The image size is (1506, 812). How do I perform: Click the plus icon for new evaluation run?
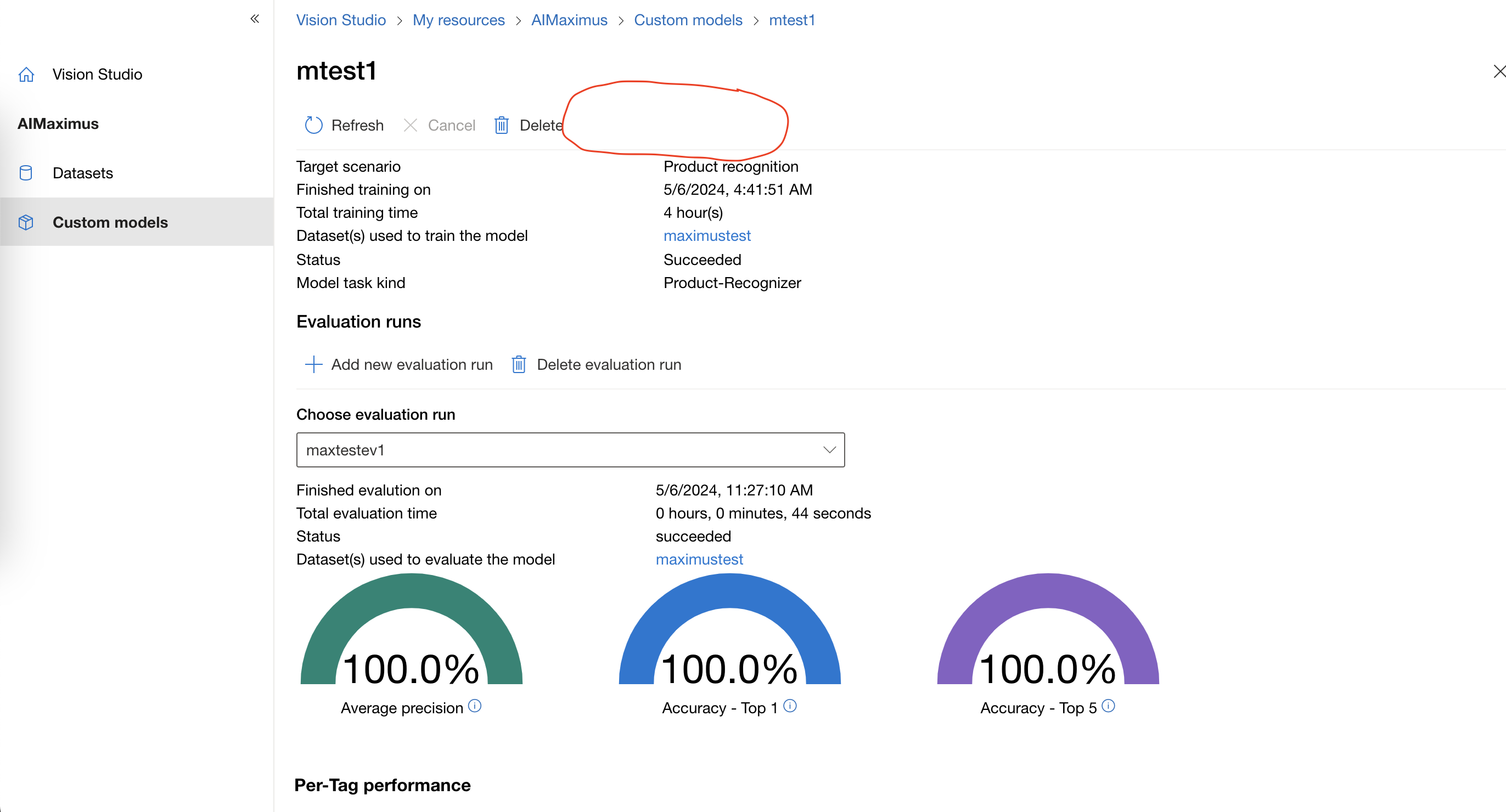pos(314,364)
